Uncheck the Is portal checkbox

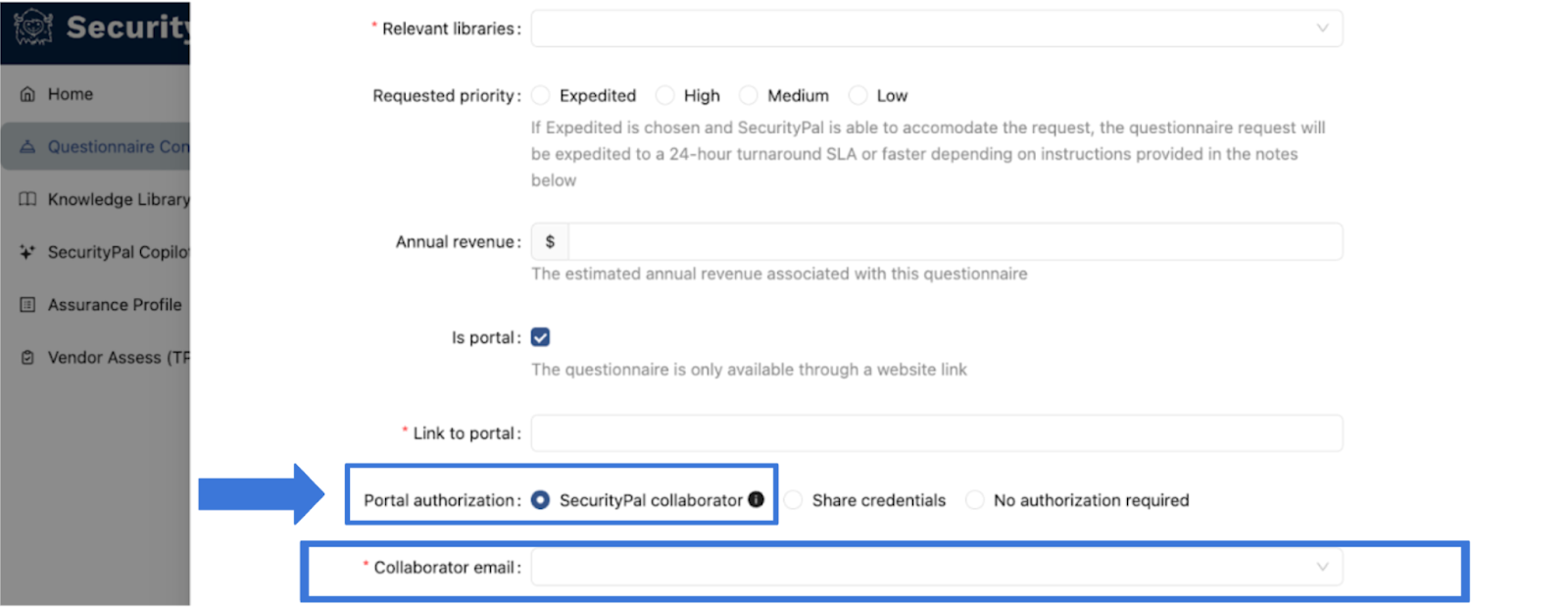coord(540,337)
